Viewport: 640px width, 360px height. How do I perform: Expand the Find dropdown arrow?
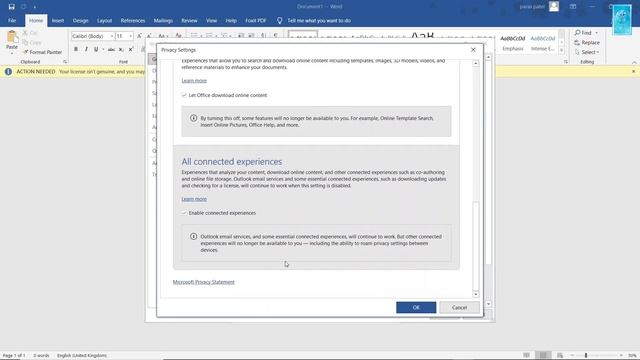pyautogui.click(x=596, y=33)
